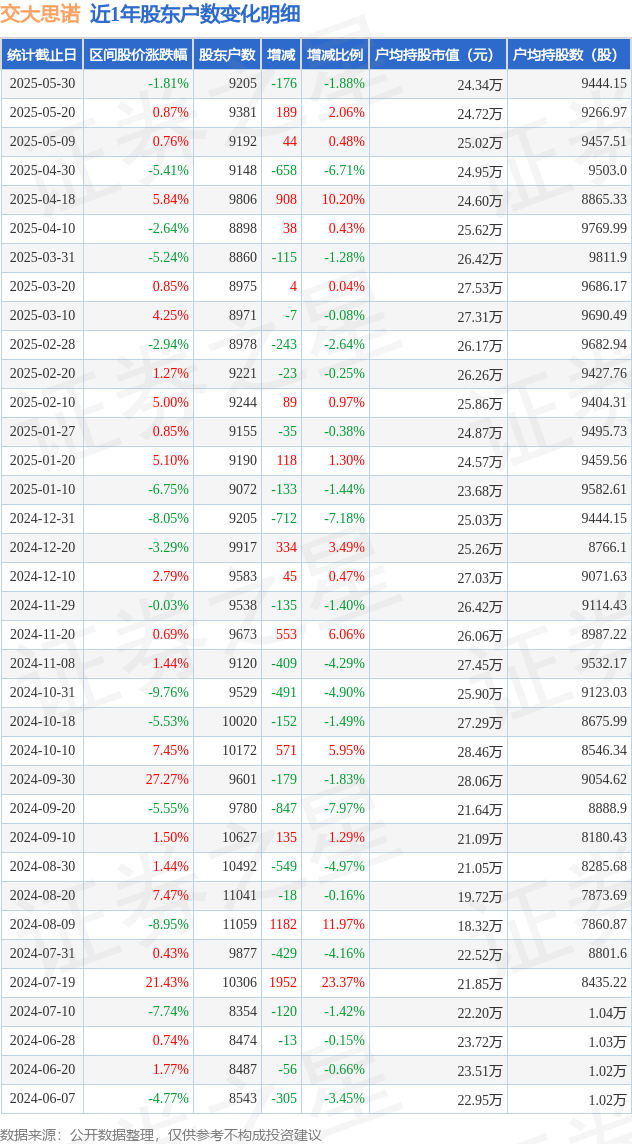Click the 数据来源 footer note
This screenshot has width=632, height=1144.
pos(161,1134)
